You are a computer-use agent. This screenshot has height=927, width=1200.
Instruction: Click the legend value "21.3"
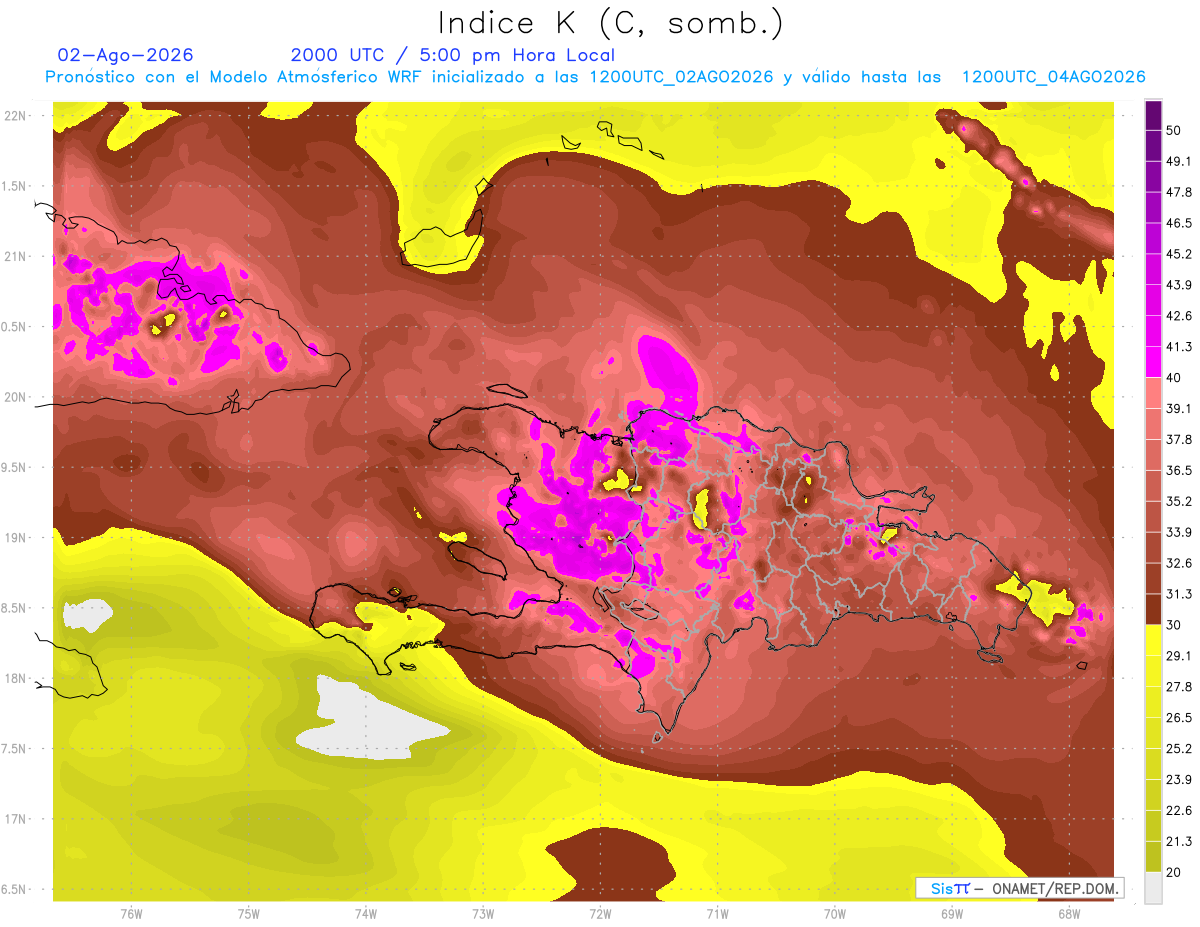pyautogui.click(x=1178, y=841)
